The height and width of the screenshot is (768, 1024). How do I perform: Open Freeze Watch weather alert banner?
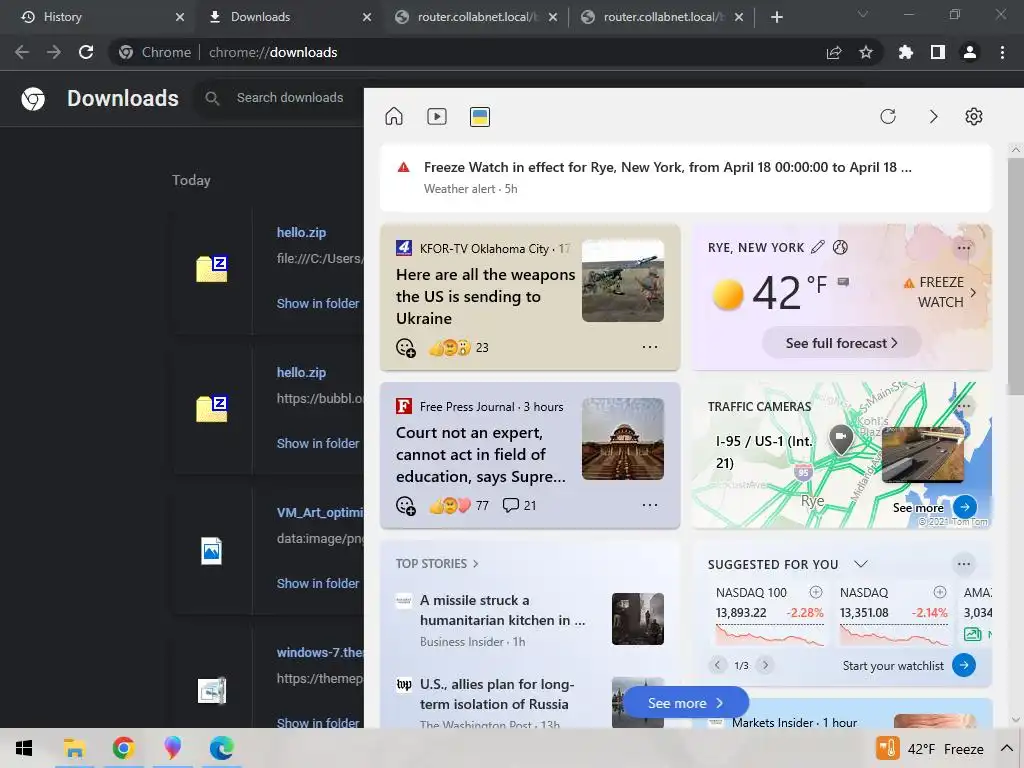coord(686,177)
